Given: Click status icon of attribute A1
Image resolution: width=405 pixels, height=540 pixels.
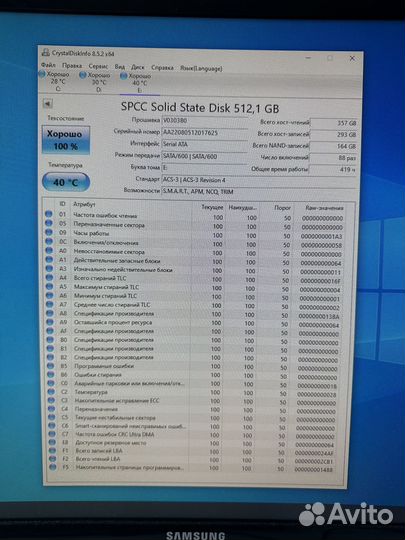Looking at the screenshot, I should pyautogui.click(x=49, y=259).
